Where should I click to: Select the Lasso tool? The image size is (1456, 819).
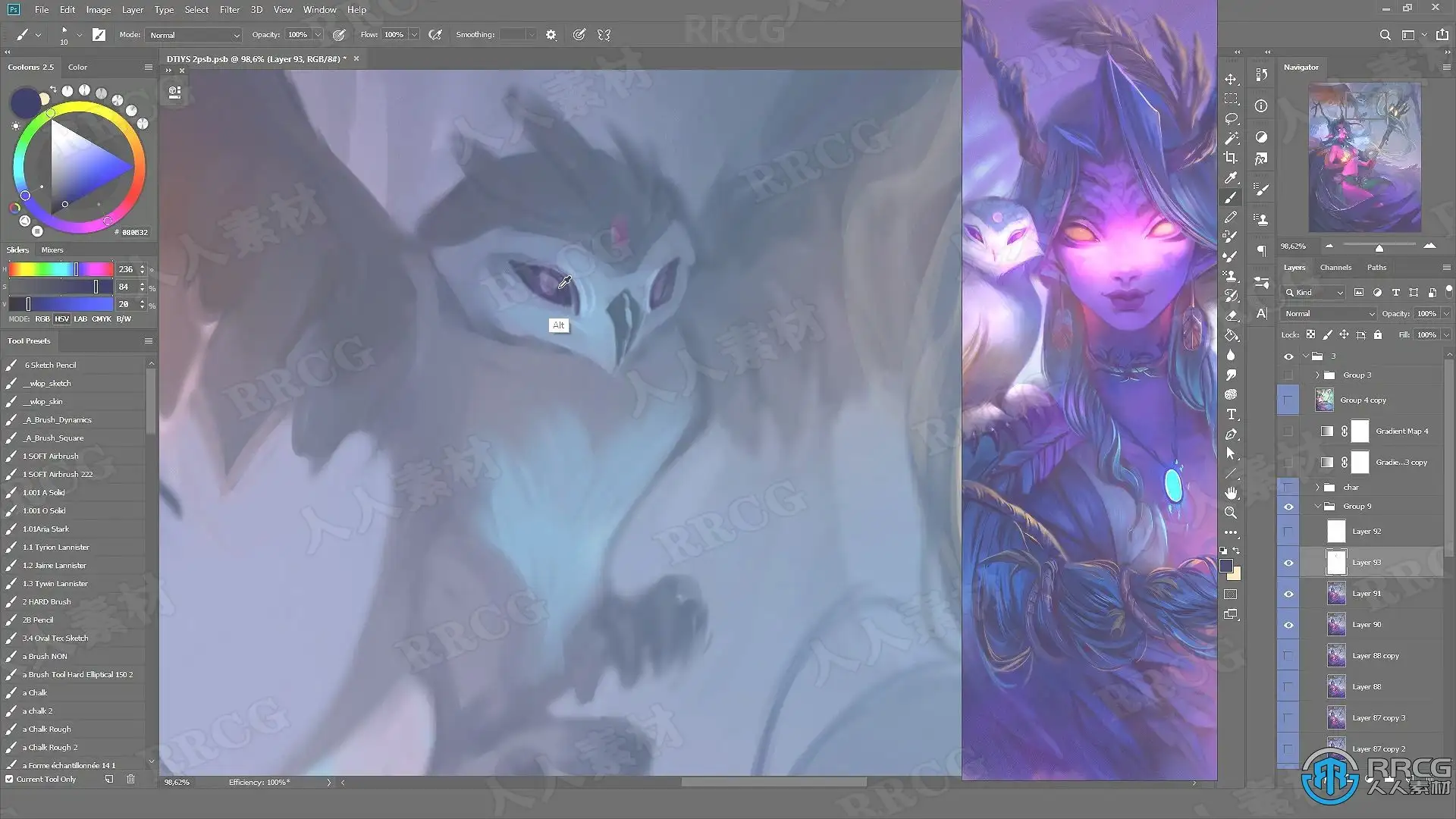(x=1231, y=119)
